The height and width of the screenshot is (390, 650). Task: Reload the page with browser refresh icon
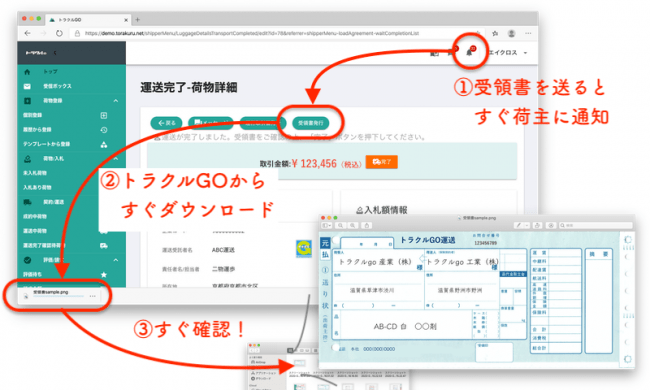(x=59, y=33)
